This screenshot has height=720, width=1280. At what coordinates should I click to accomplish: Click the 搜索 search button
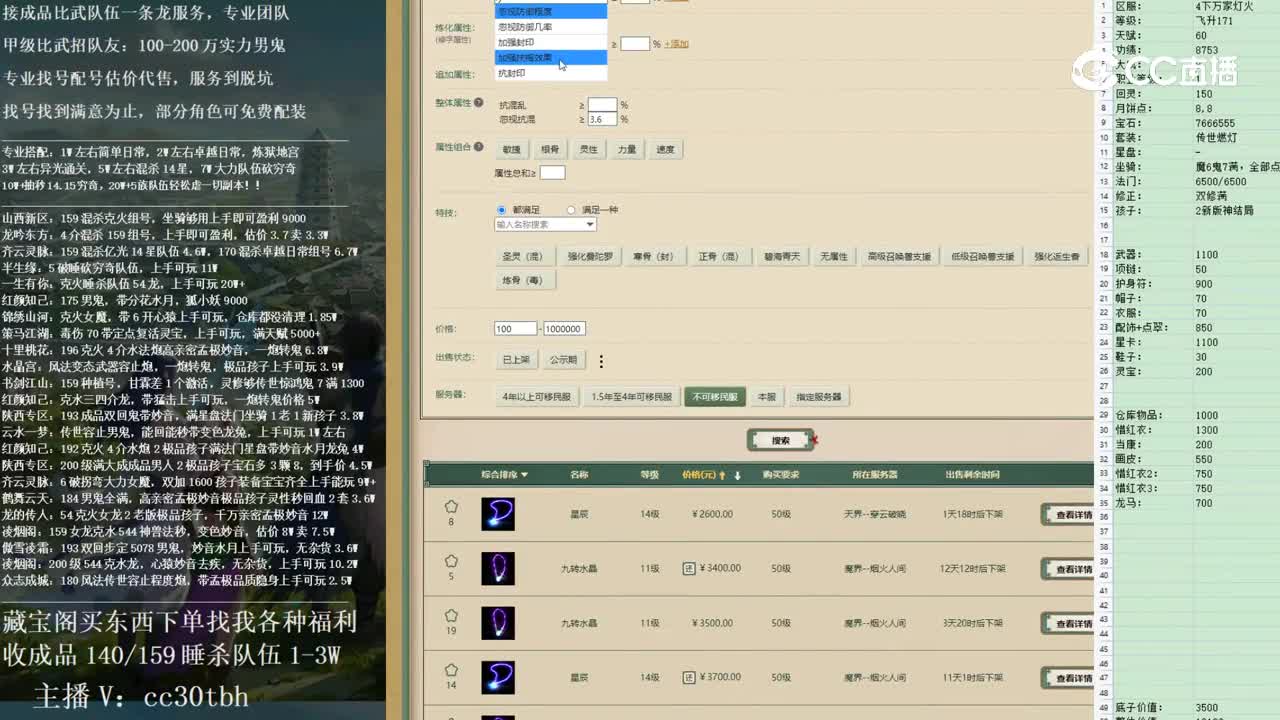click(x=780, y=440)
